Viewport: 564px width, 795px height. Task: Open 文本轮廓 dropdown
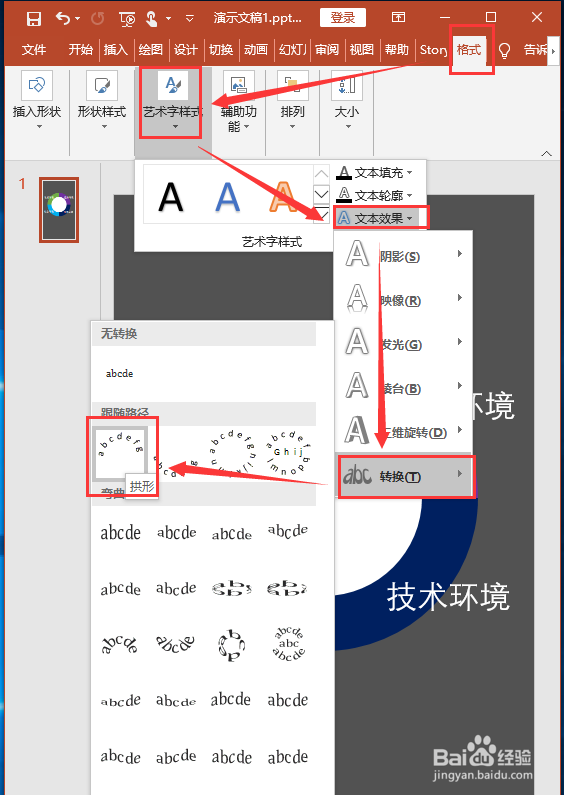coord(375,195)
